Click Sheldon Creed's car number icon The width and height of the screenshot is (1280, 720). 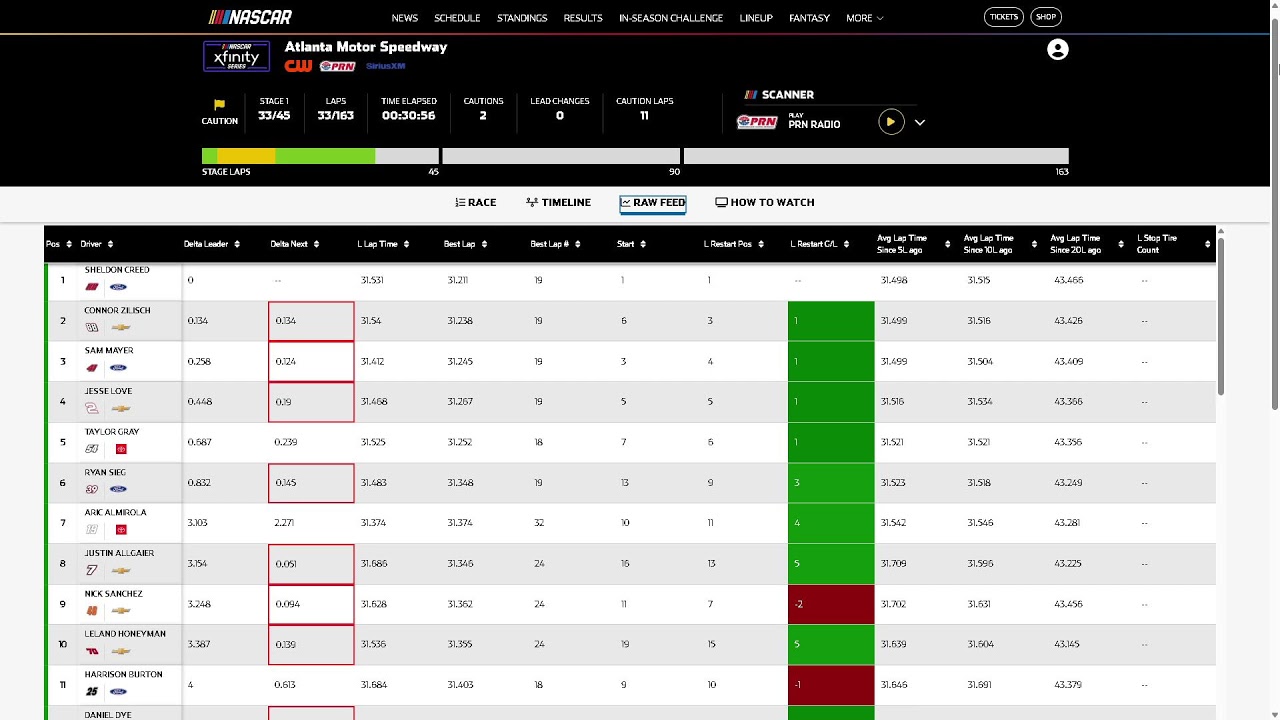(x=92, y=287)
